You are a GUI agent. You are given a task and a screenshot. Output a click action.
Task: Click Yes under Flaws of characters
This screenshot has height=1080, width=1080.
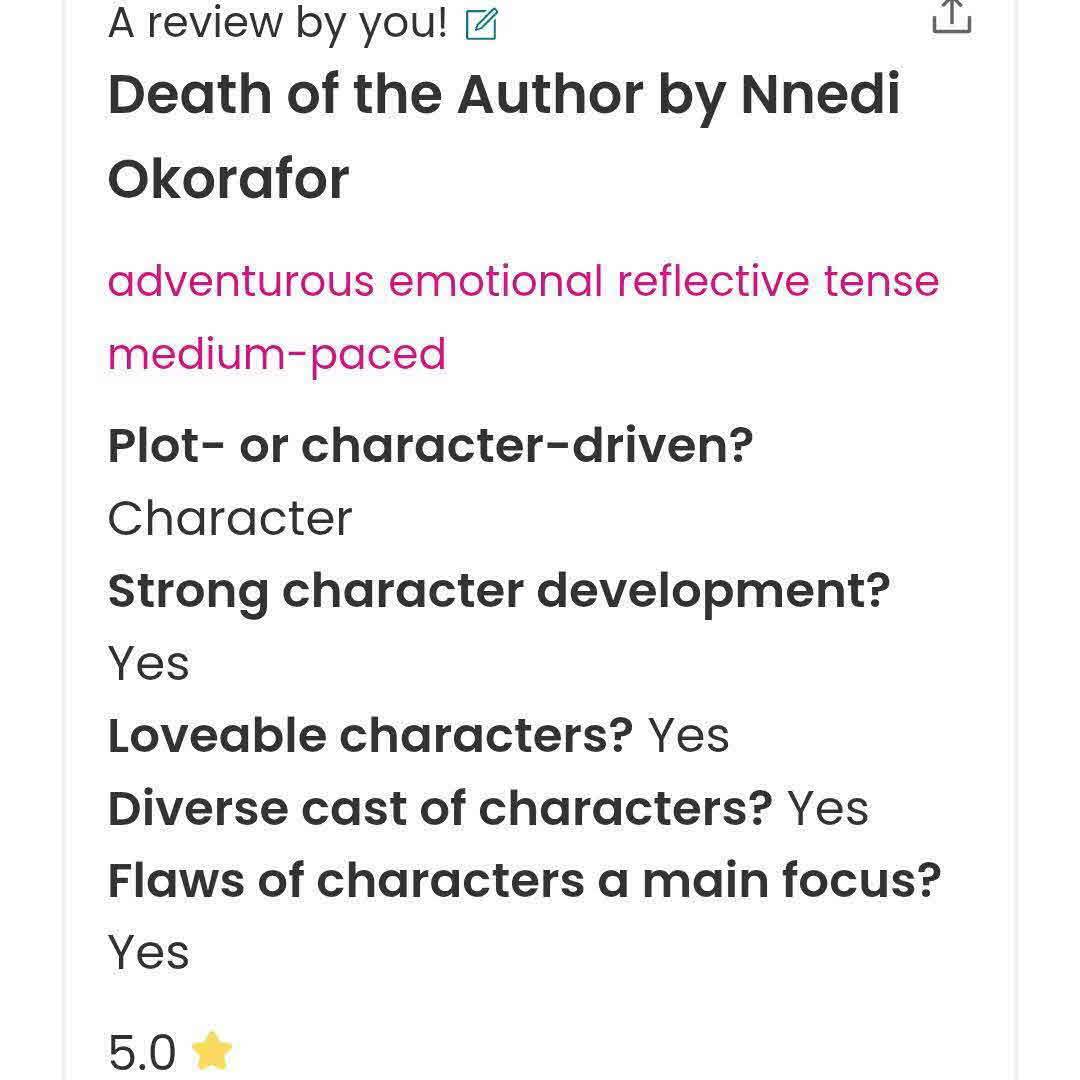[x=149, y=953]
